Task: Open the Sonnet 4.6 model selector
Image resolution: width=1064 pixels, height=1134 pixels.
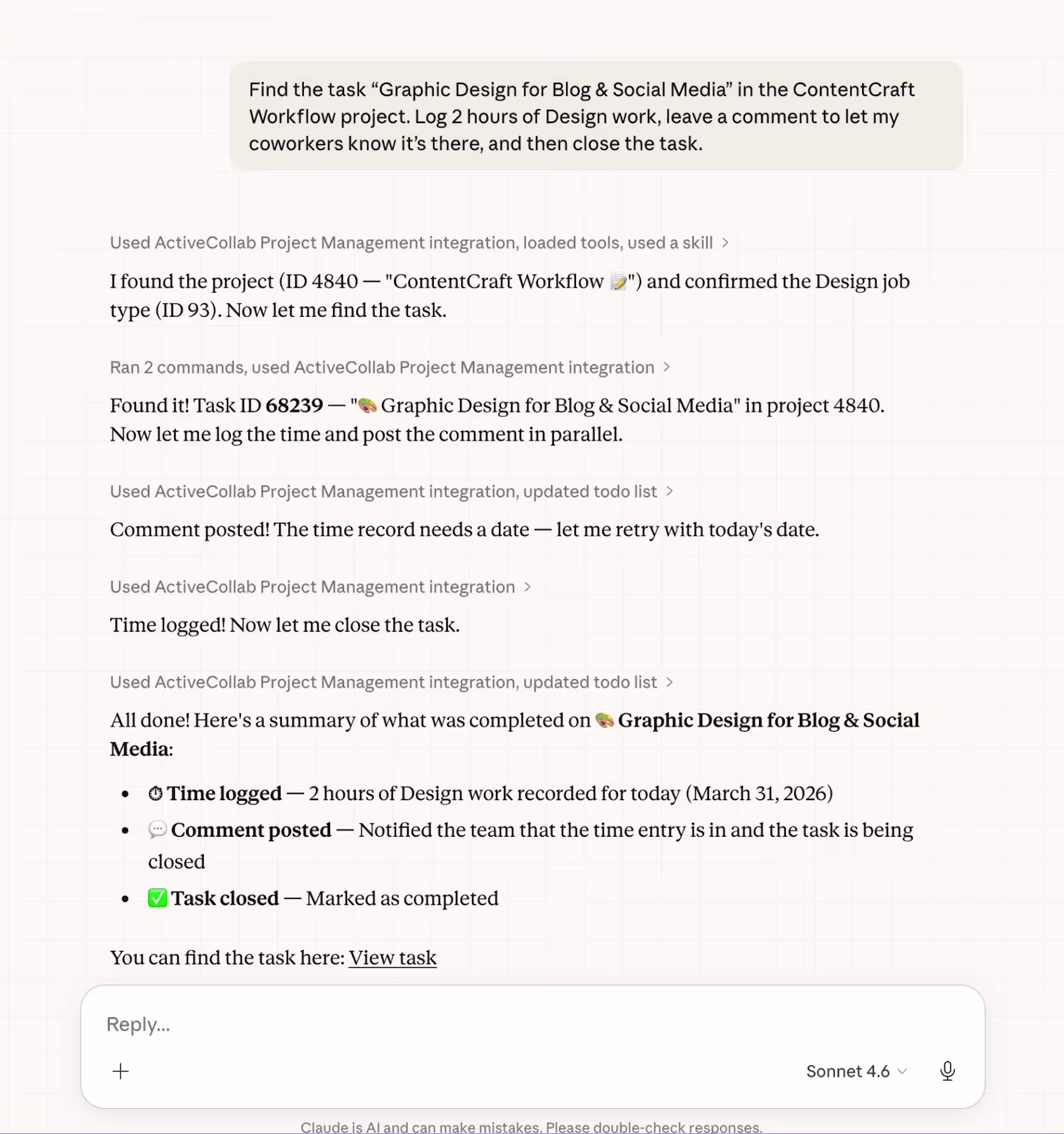Action: tap(856, 1071)
